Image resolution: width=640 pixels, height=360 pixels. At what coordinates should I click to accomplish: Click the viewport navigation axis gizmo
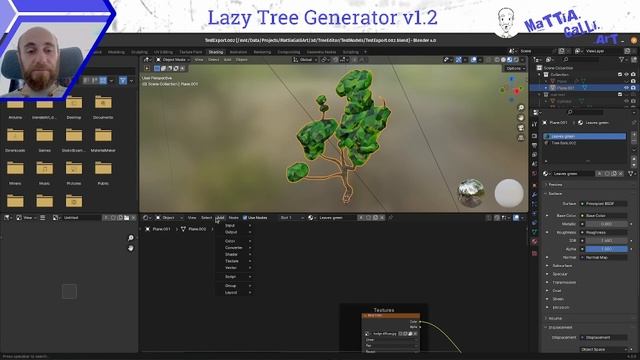[x=512, y=89]
